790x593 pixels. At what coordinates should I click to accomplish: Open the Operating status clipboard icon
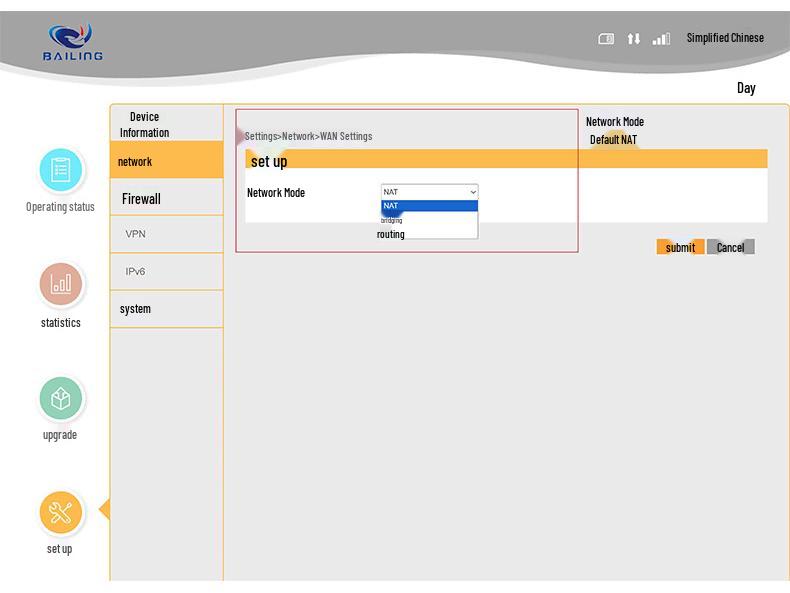pyautogui.click(x=61, y=170)
